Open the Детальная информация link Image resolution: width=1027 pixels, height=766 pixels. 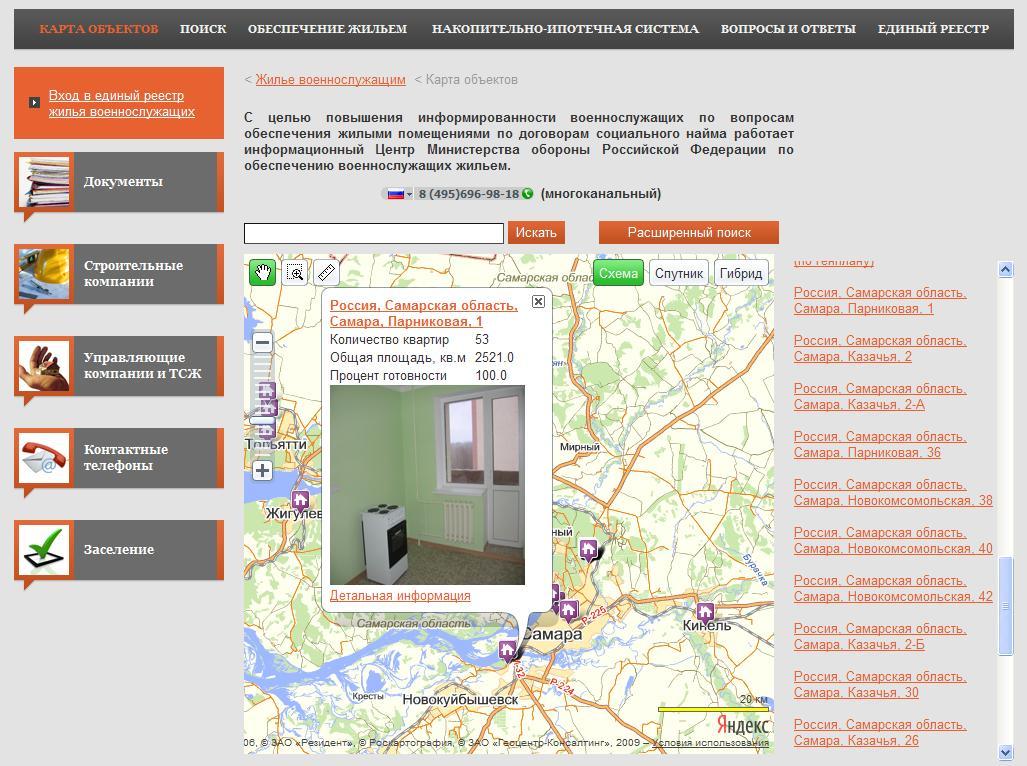(x=400, y=595)
